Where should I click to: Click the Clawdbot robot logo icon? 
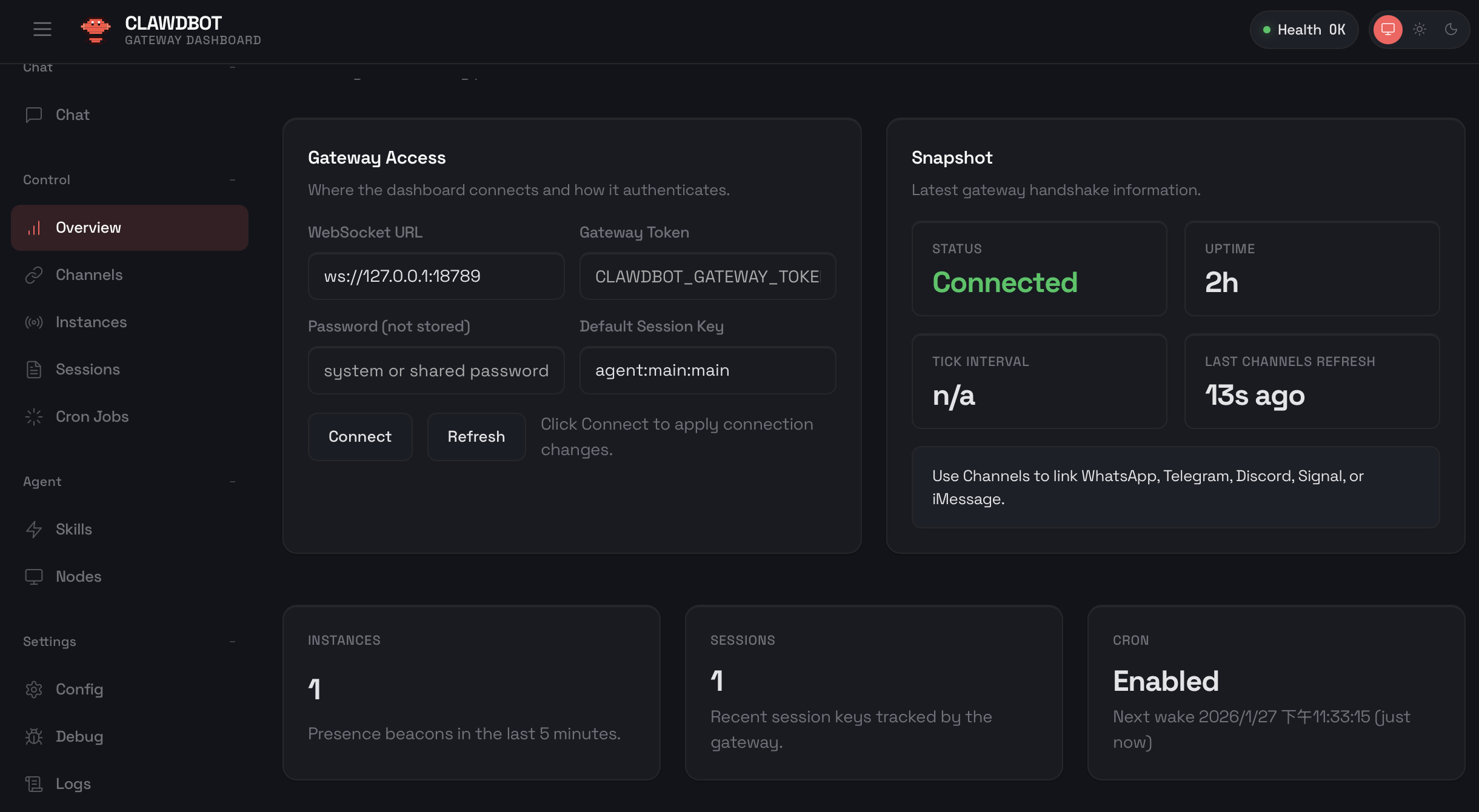click(96, 29)
